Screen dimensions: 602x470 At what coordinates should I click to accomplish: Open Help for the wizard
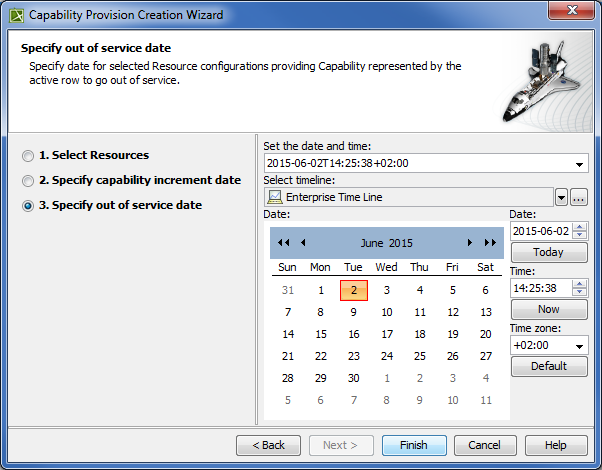(556, 445)
